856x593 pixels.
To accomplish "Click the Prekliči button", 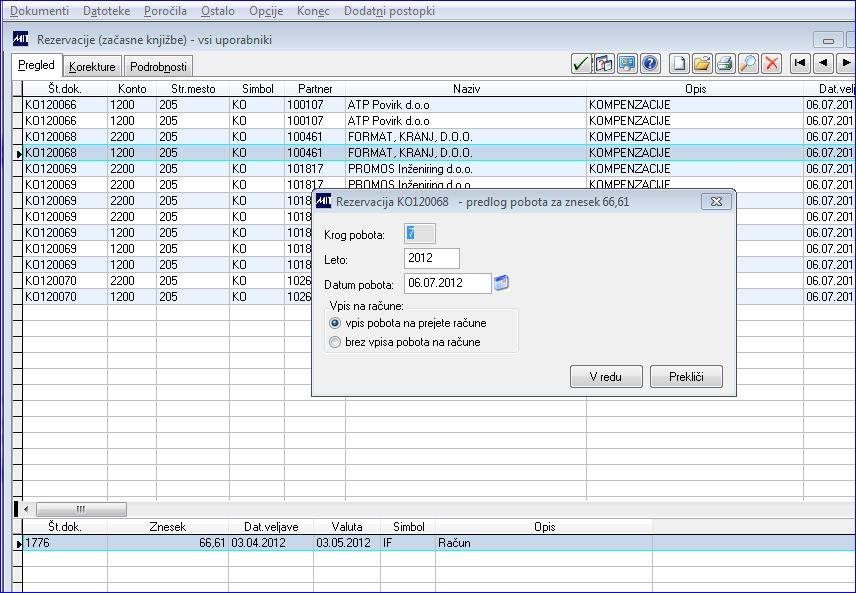I will 686,377.
